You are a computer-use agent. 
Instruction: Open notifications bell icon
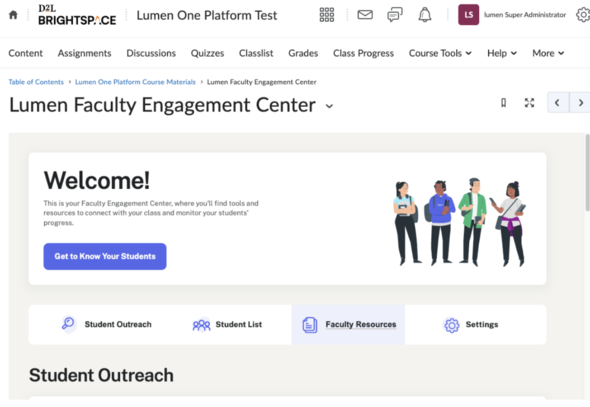(x=425, y=15)
